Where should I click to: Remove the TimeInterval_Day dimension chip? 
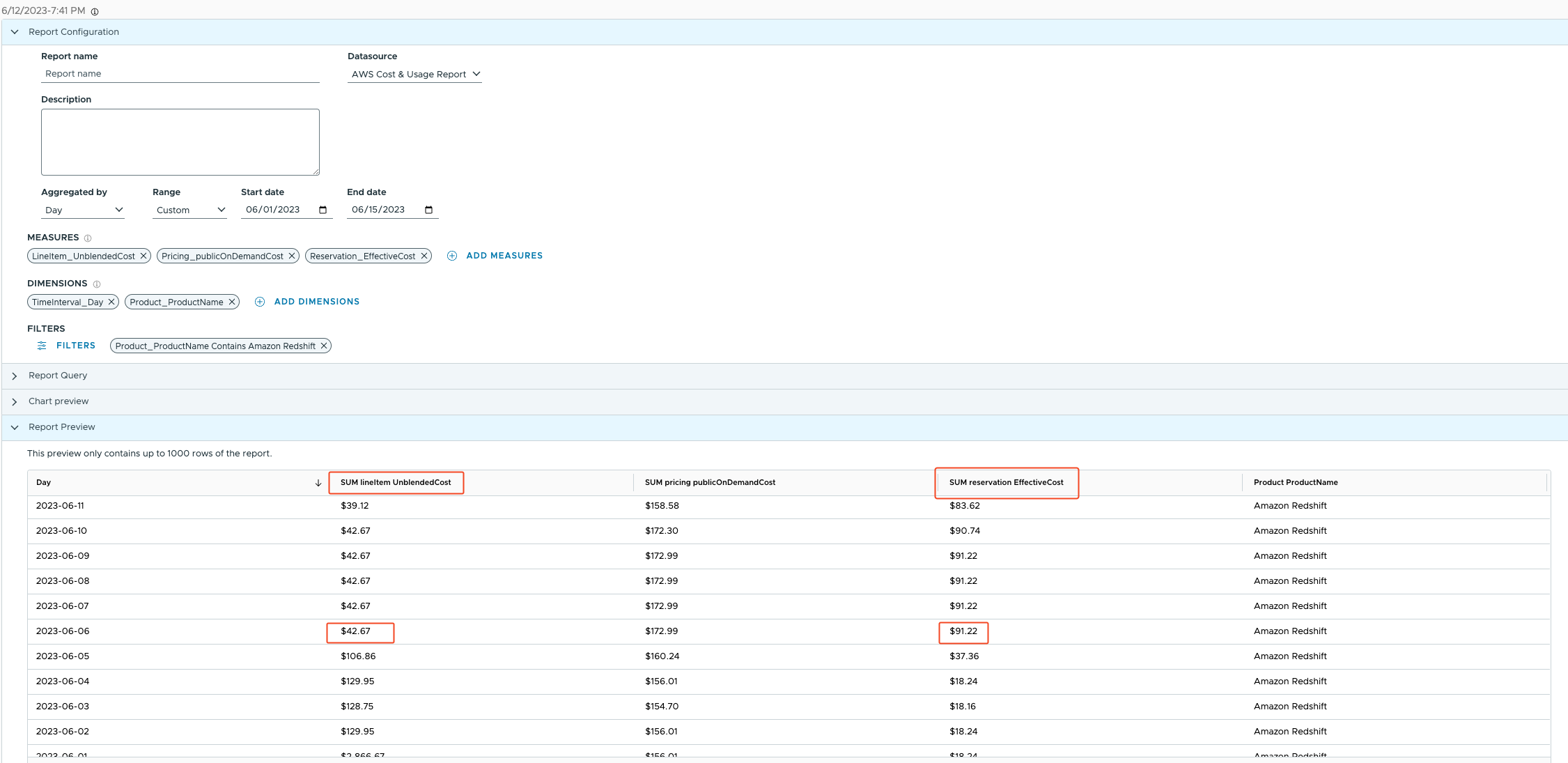[x=111, y=302]
